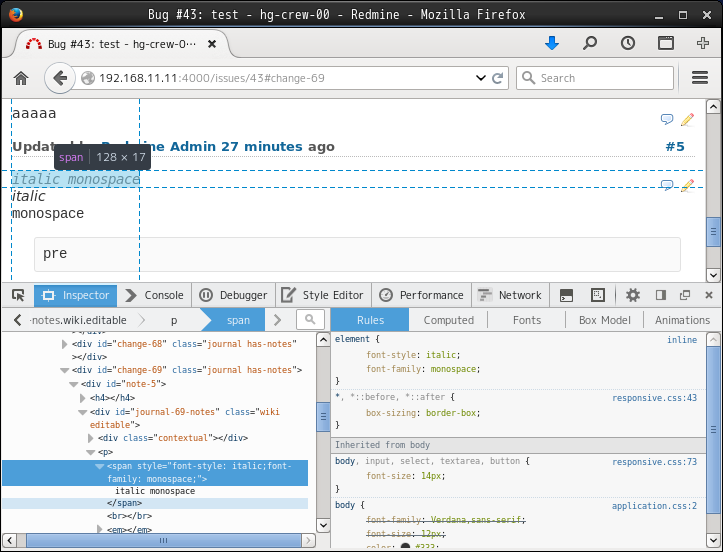Open the URL history dropdown arrow
Image resolution: width=723 pixels, height=552 pixels.
(x=480, y=78)
